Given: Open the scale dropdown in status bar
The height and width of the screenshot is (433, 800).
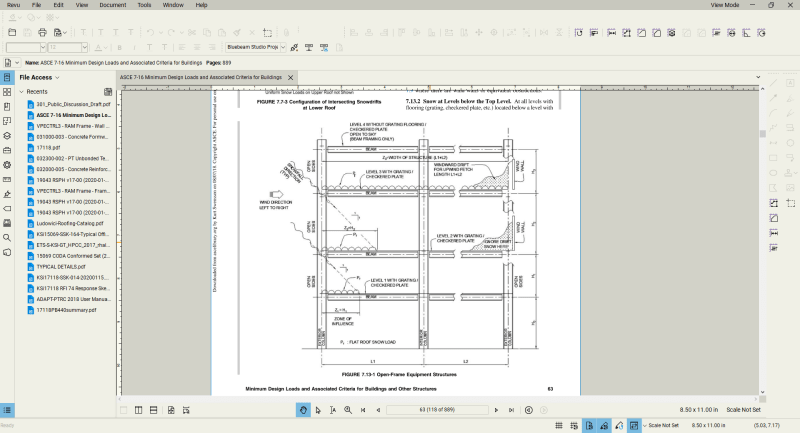Looking at the screenshot, I should click(x=644, y=425).
